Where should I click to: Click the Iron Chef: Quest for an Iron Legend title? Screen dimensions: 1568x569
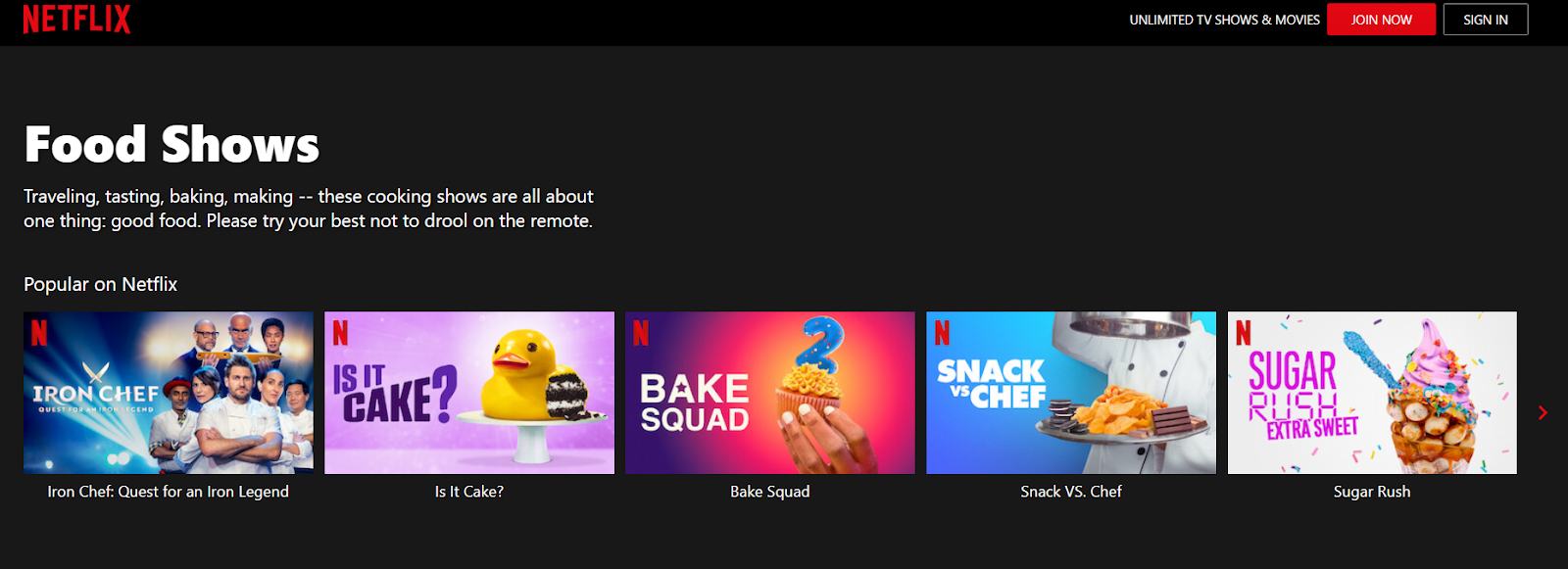[x=169, y=492]
